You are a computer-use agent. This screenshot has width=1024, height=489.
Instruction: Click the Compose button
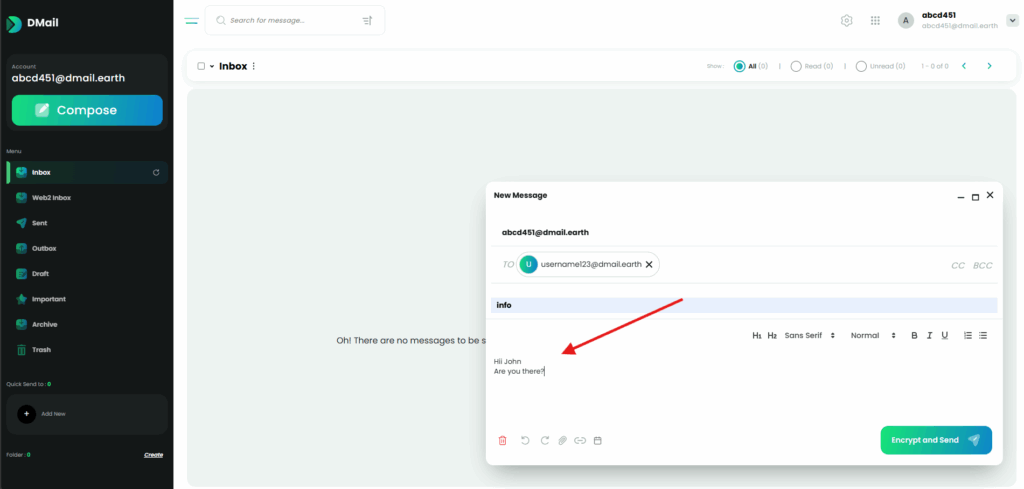(87, 110)
